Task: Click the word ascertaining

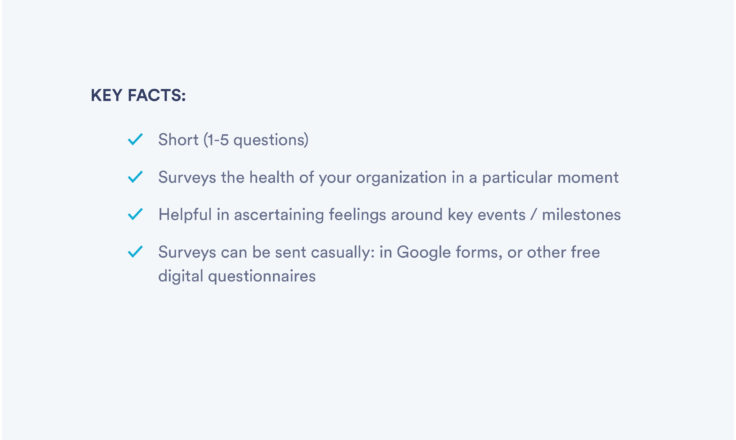Action: [279, 215]
